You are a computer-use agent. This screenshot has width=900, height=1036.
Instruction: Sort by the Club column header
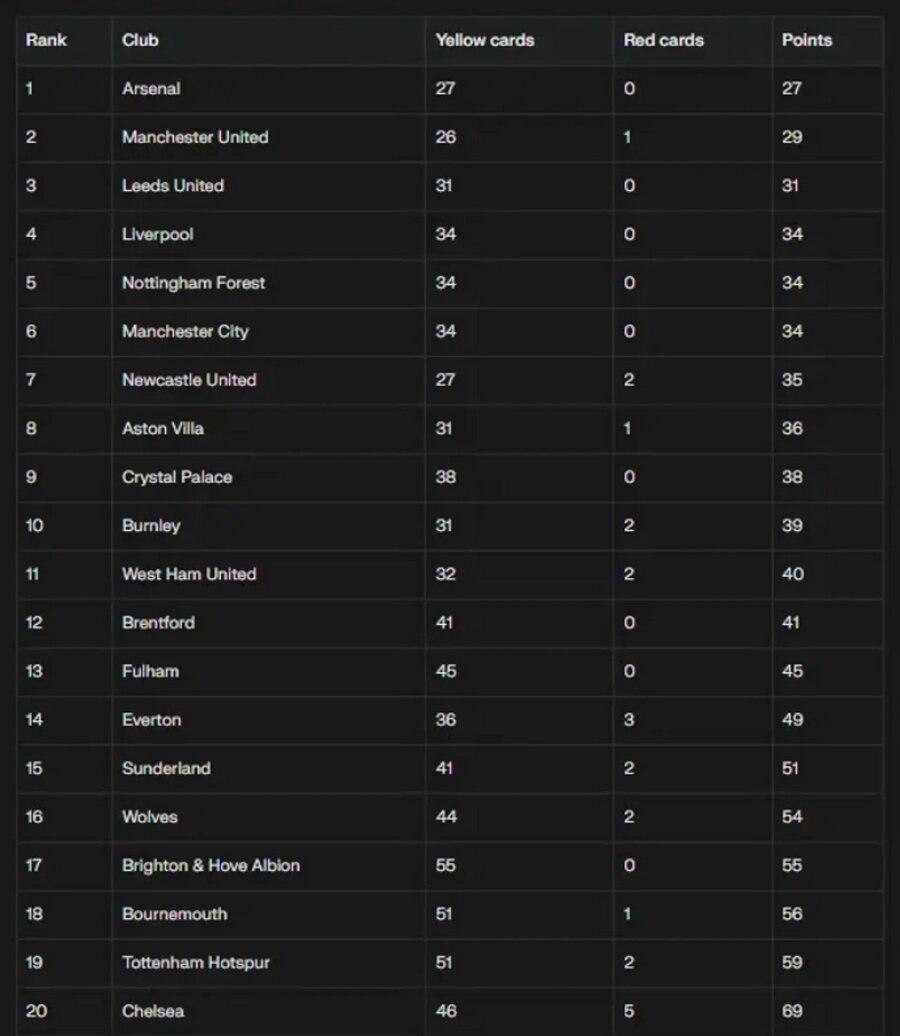140,41
